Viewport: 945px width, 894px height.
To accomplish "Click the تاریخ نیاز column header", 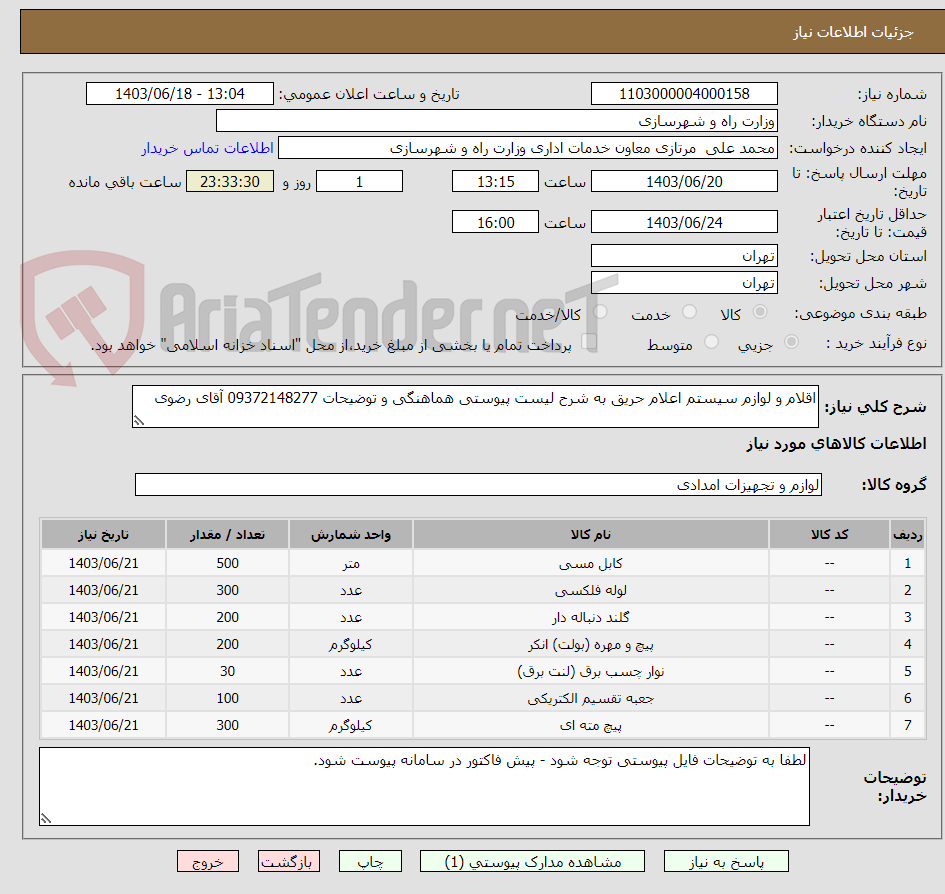I will tap(103, 535).
